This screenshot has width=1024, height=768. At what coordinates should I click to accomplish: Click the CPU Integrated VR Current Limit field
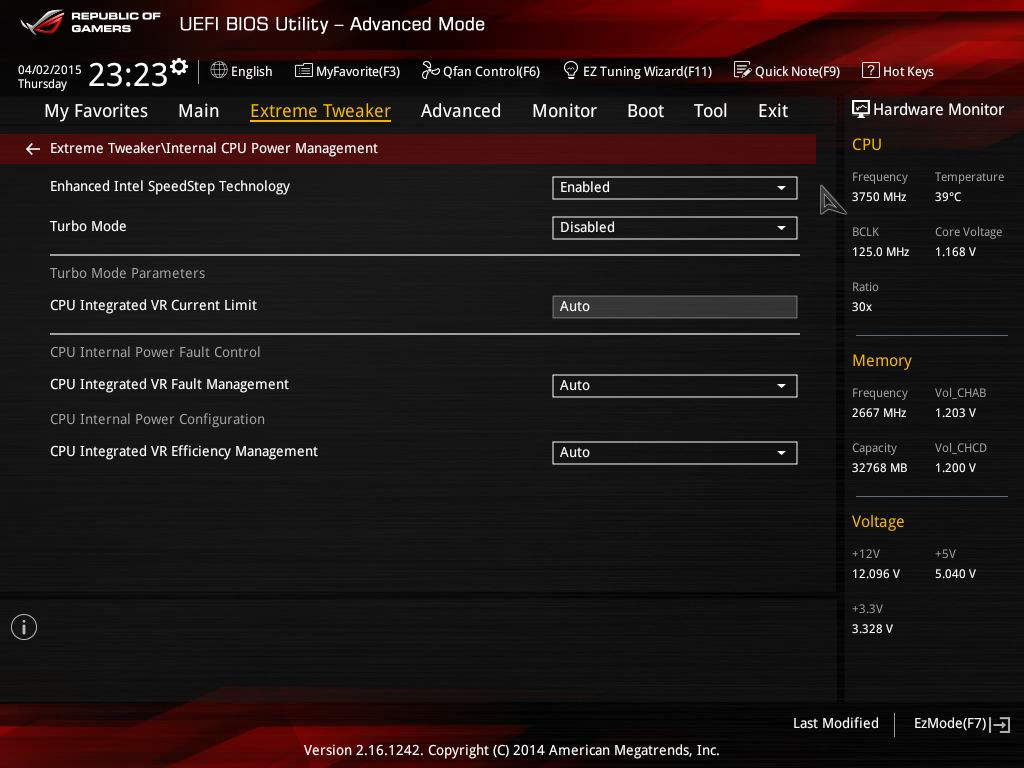[x=674, y=306]
